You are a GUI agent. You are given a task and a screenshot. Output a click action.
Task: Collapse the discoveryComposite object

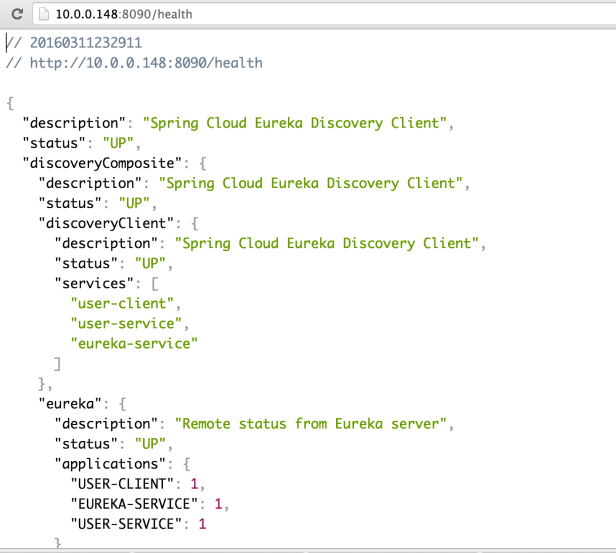pos(200,163)
